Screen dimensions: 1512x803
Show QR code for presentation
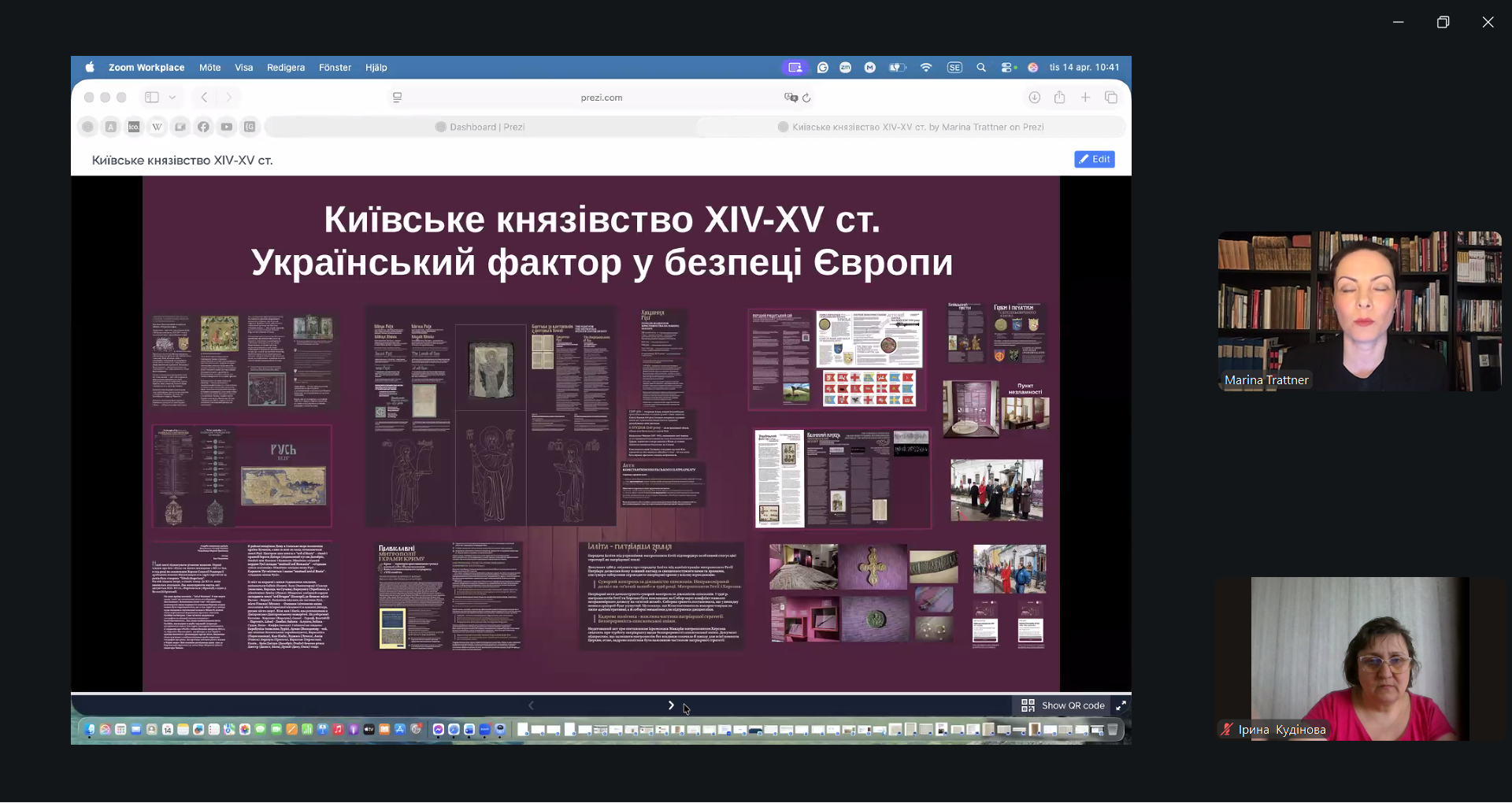coord(1063,705)
